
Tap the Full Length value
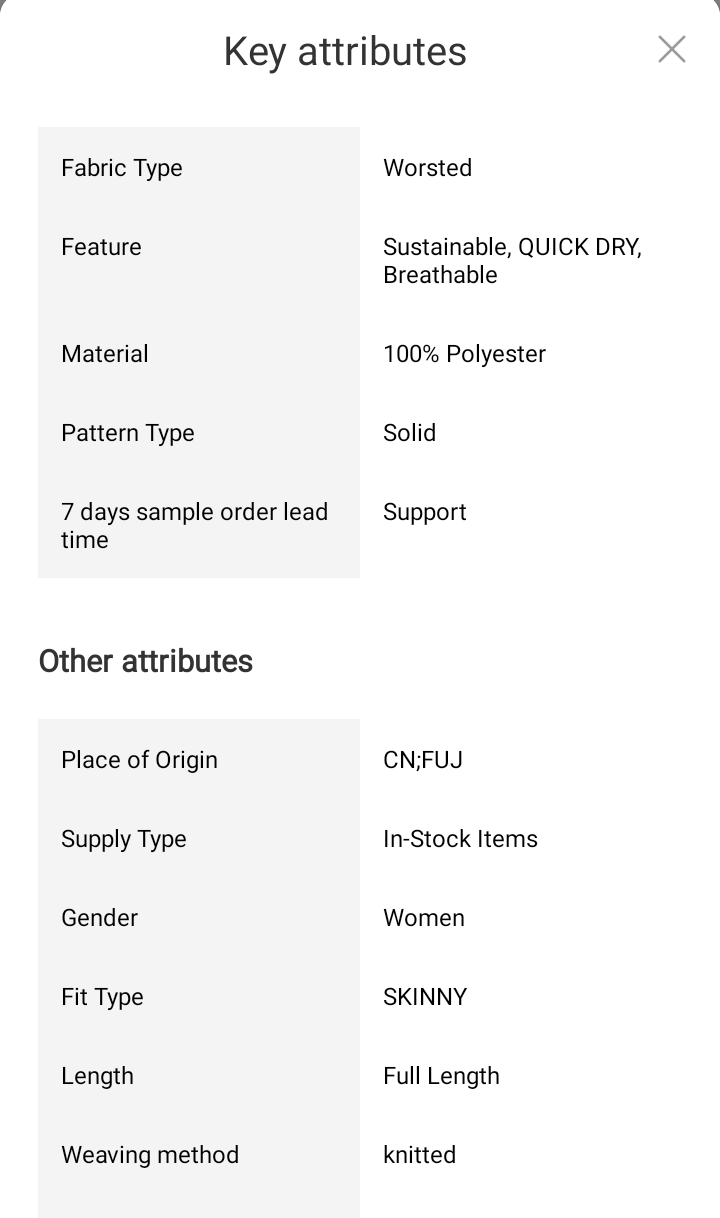click(x=441, y=1076)
